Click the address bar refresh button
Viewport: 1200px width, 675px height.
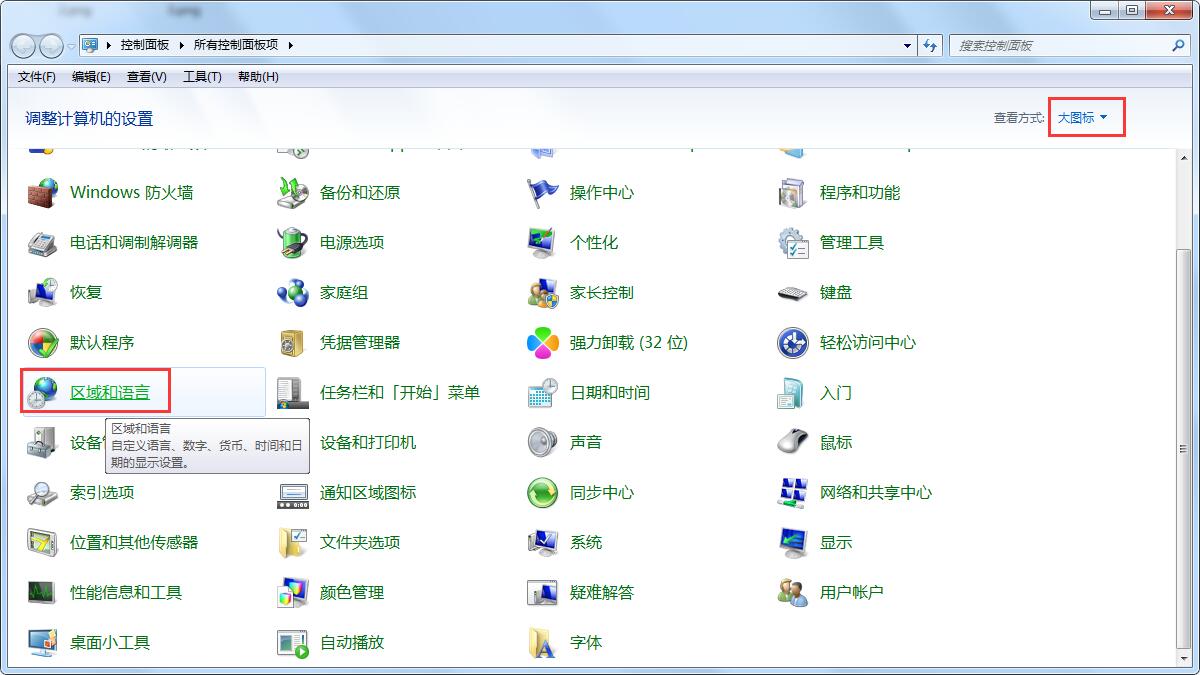click(931, 46)
